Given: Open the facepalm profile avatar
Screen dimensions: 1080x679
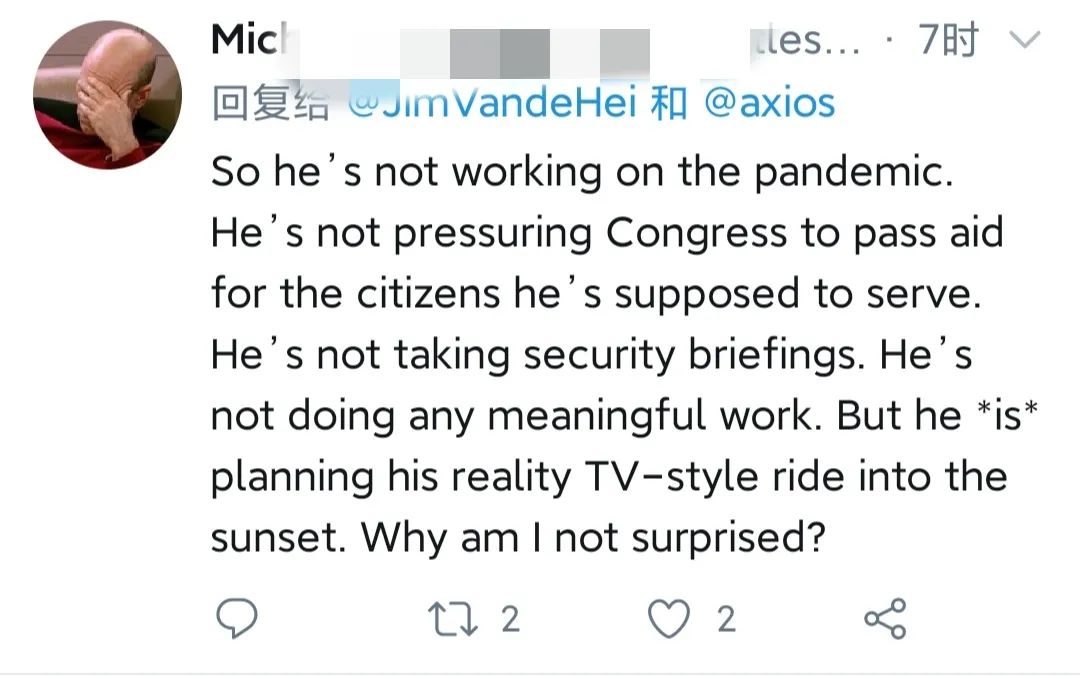Looking at the screenshot, I should [x=107, y=95].
